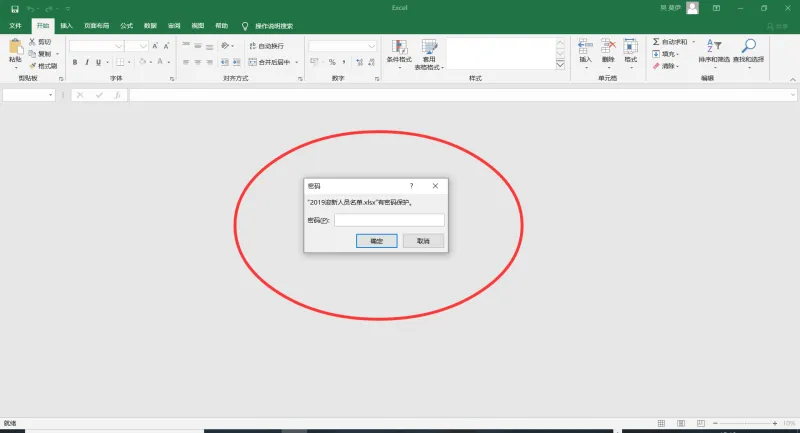Click the Find and Select magnifier icon
800x433 pixels.
coord(748,46)
